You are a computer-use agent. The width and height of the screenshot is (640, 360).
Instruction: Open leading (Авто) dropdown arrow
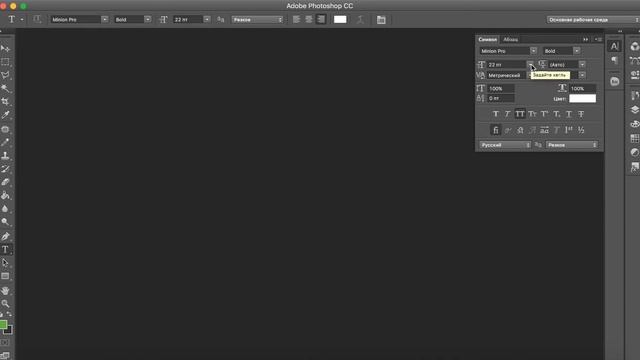pyautogui.click(x=582, y=64)
